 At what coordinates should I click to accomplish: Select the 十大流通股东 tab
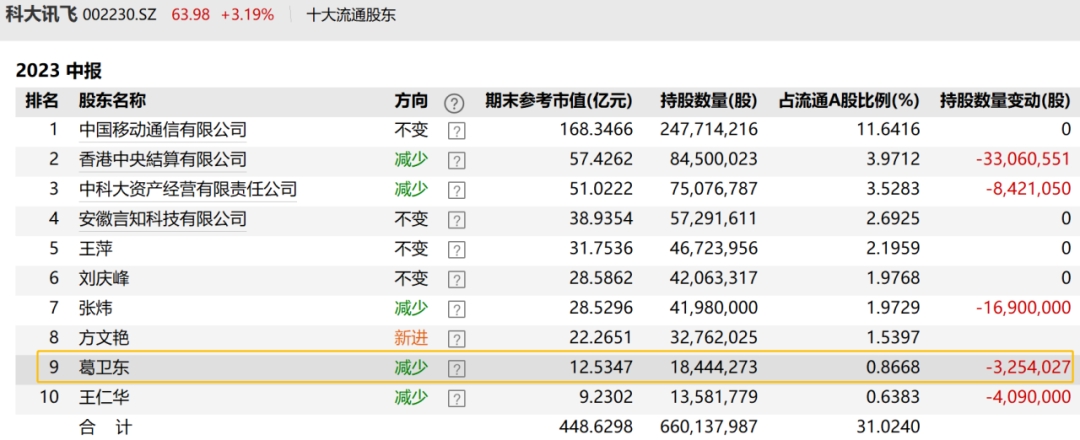pyautogui.click(x=351, y=15)
